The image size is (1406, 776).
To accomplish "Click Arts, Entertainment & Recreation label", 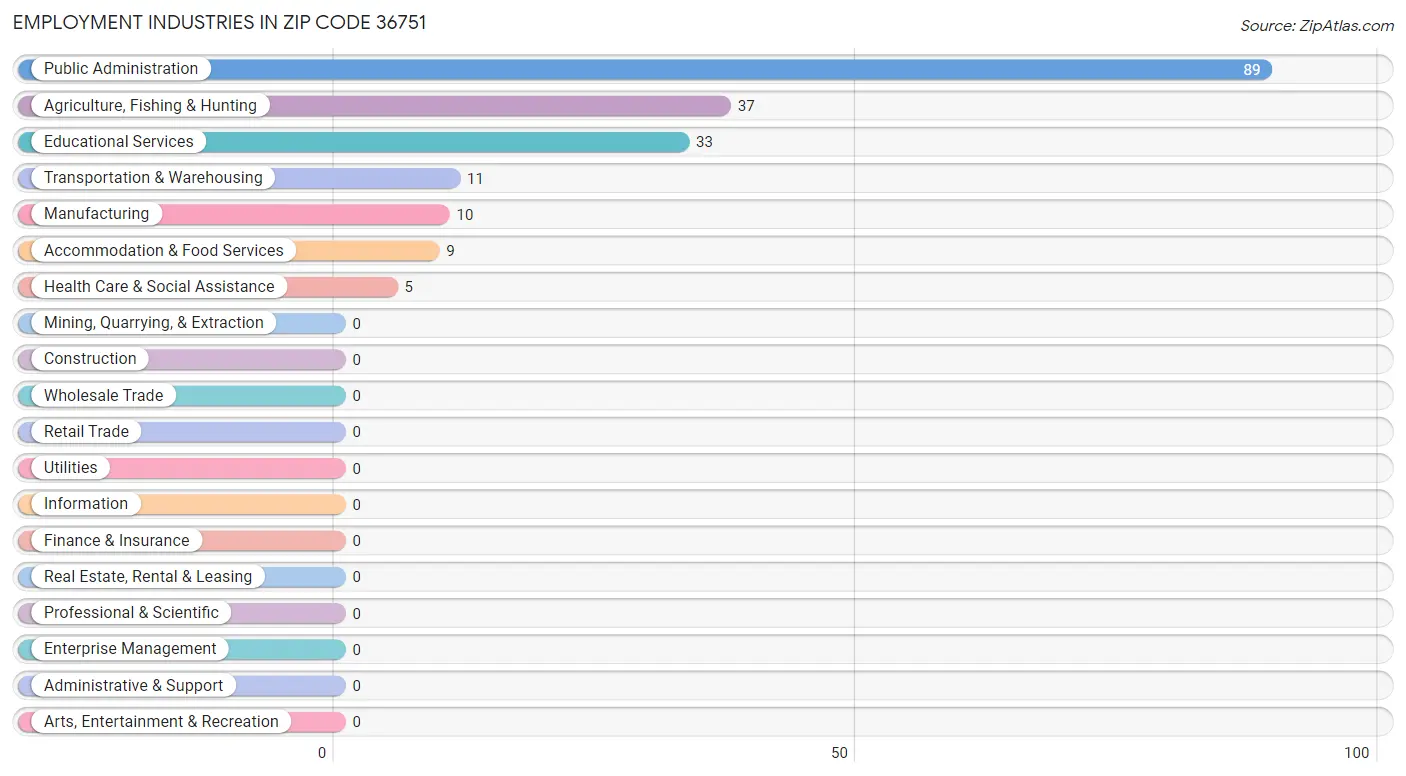I will click(x=161, y=722).
